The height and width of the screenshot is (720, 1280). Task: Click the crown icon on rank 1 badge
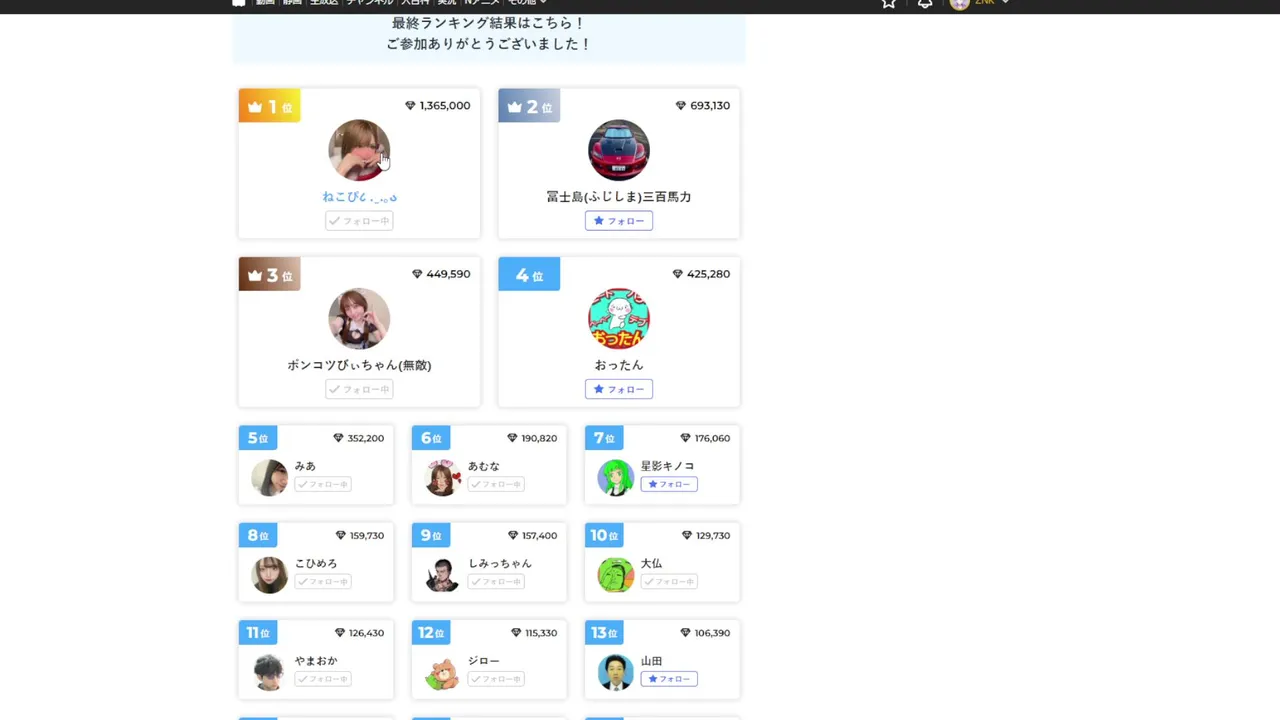tap(255, 107)
